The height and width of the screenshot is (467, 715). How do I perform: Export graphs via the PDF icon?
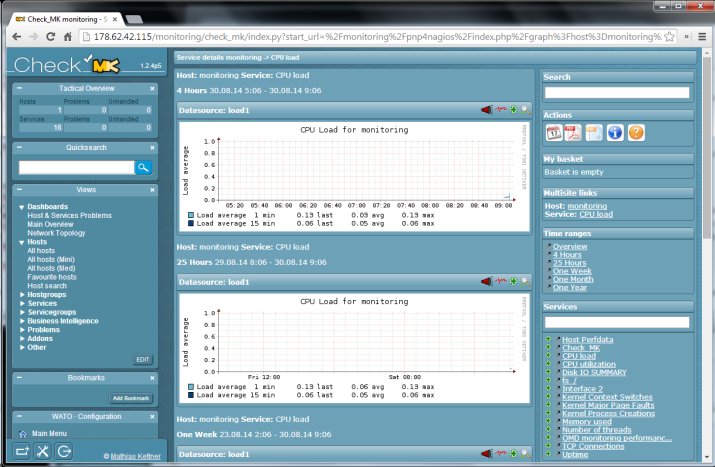(x=573, y=133)
